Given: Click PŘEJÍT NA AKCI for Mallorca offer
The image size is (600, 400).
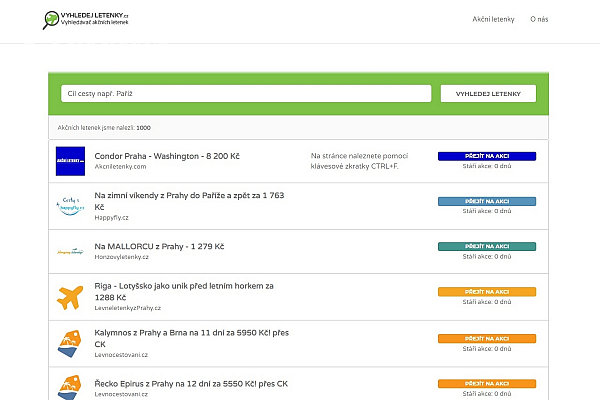Looking at the screenshot, I should 487,246.
